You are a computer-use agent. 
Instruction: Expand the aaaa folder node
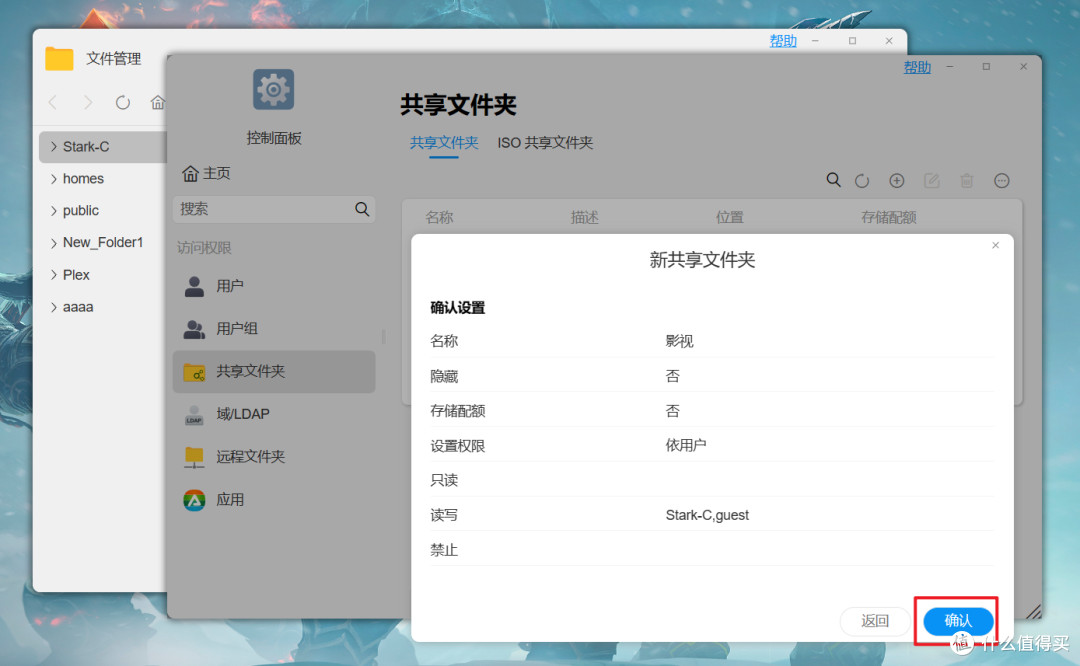click(x=54, y=307)
